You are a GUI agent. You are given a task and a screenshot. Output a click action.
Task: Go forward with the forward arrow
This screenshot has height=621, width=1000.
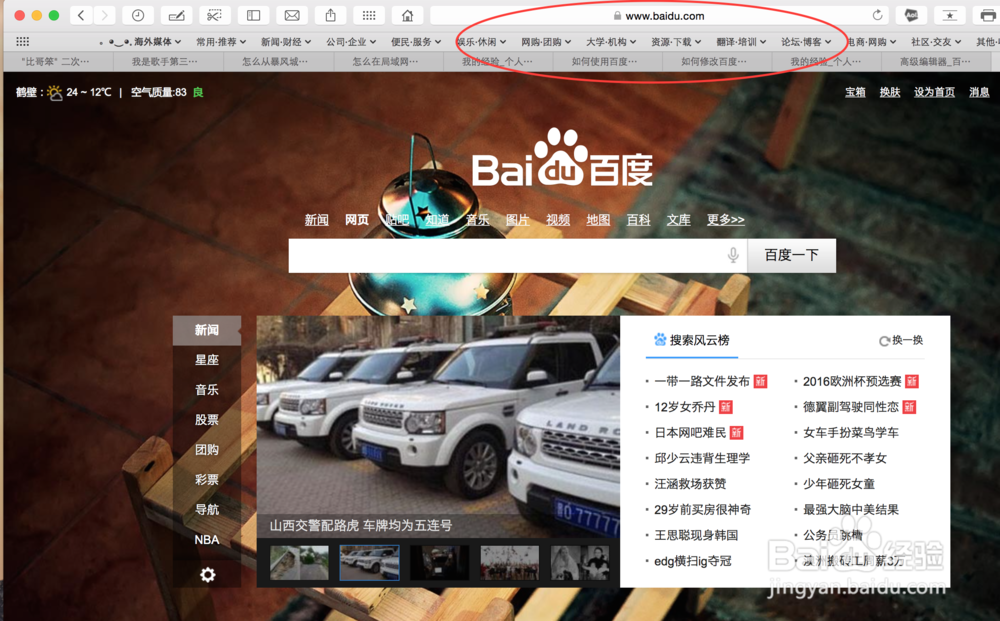(x=105, y=15)
